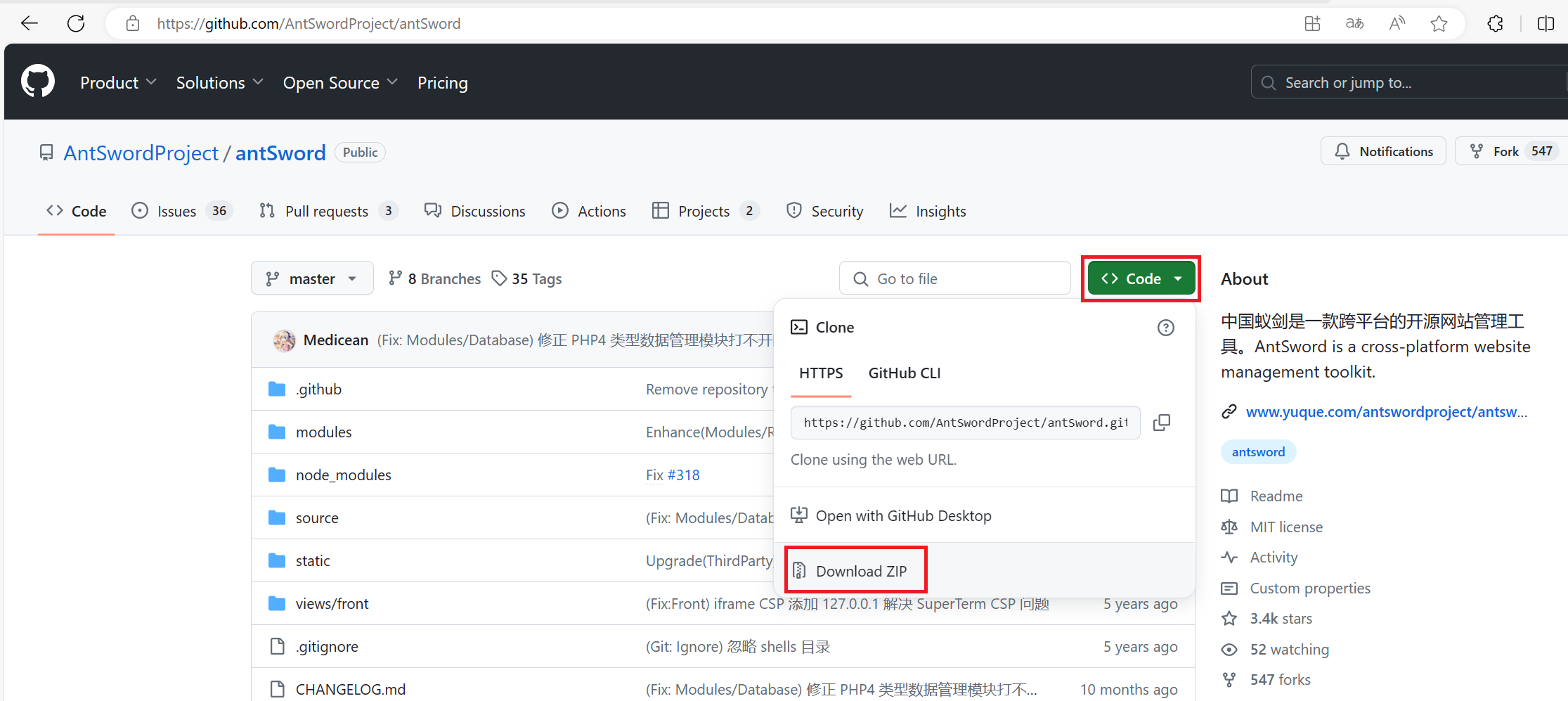Click the translate icon in address bar

[x=1354, y=23]
